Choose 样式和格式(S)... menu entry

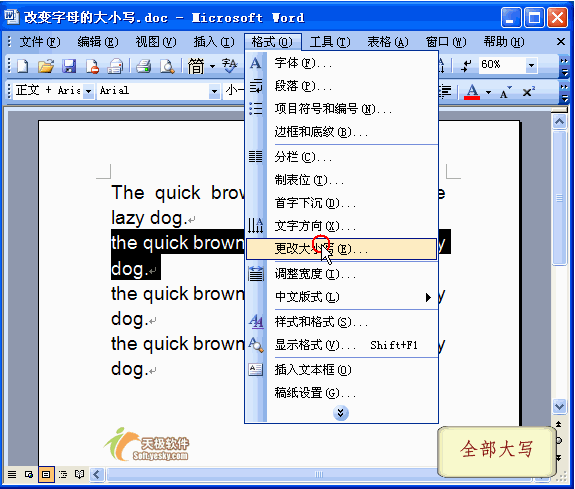point(341,322)
